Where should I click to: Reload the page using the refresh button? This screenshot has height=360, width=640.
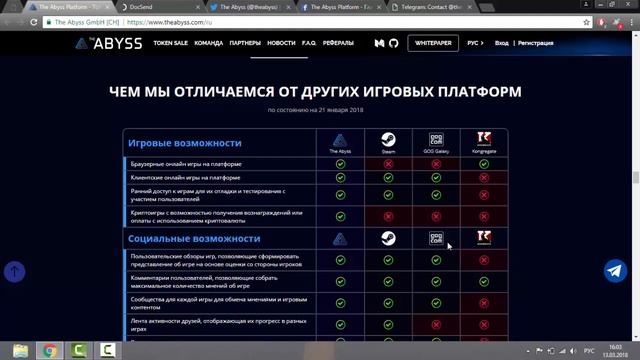[34, 22]
